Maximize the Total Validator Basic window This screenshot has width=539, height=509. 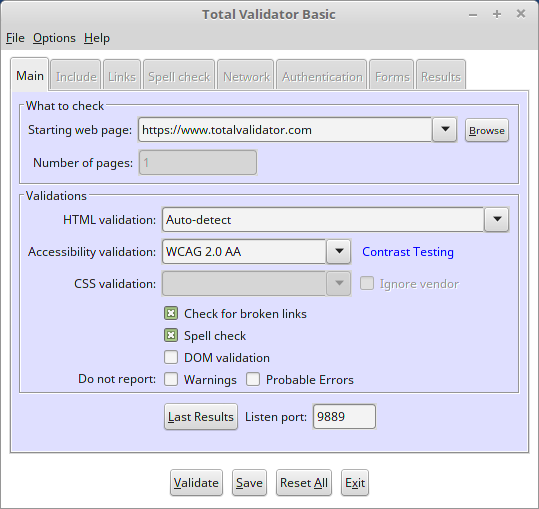click(x=497, y=14)
